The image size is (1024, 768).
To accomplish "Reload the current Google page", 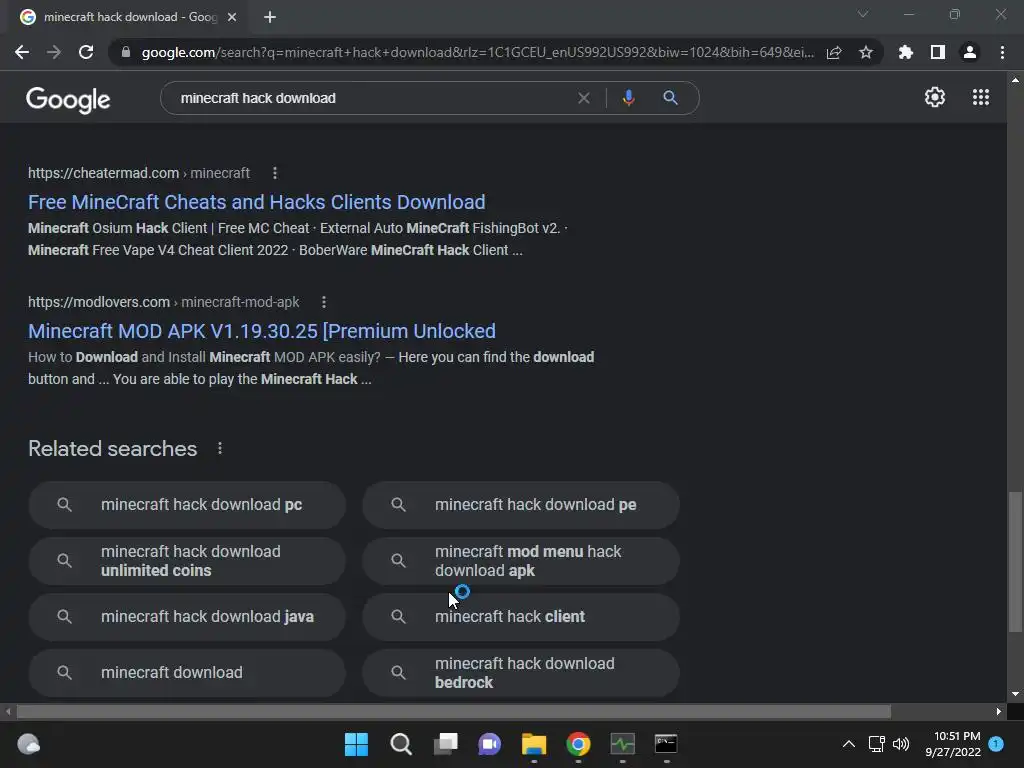I will coord(86,52).
